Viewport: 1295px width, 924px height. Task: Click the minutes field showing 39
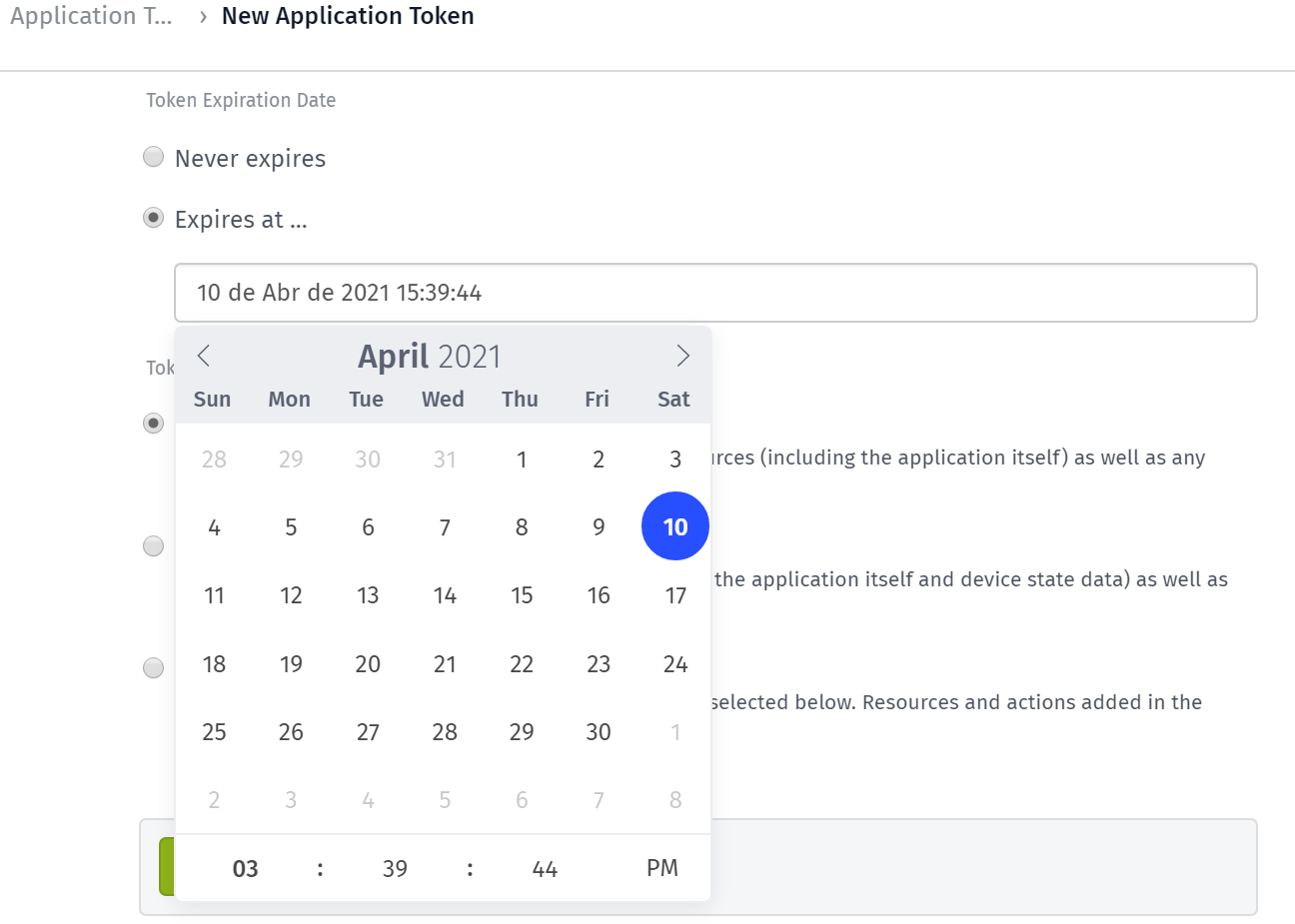395,869
